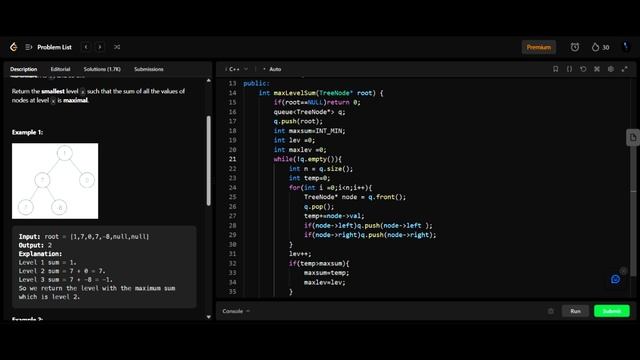Click the 'q.push(root);' code line
Image resolution: width=640 pixels, height=360 pixels.
click(298, 121)
